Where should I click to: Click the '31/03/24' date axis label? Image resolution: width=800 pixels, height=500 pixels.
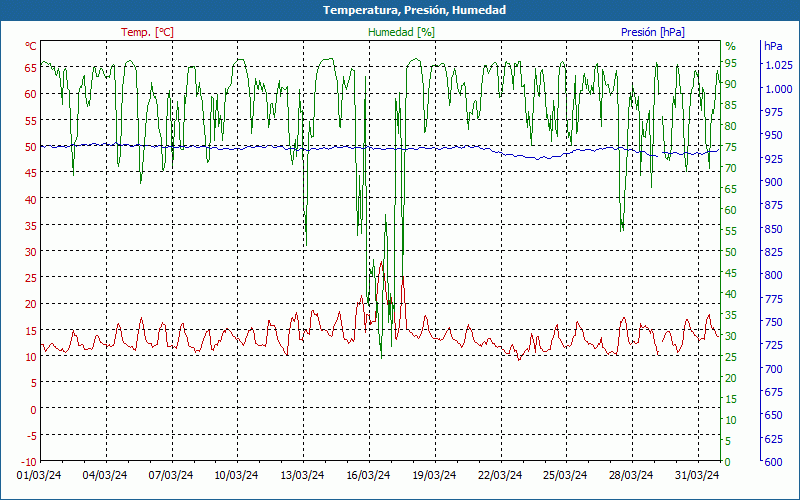697,475
